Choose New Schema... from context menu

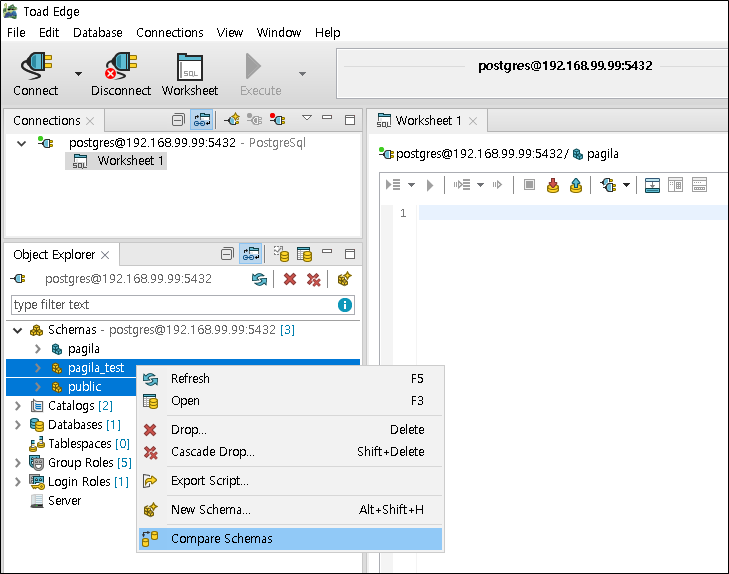[x=290, y=510]
